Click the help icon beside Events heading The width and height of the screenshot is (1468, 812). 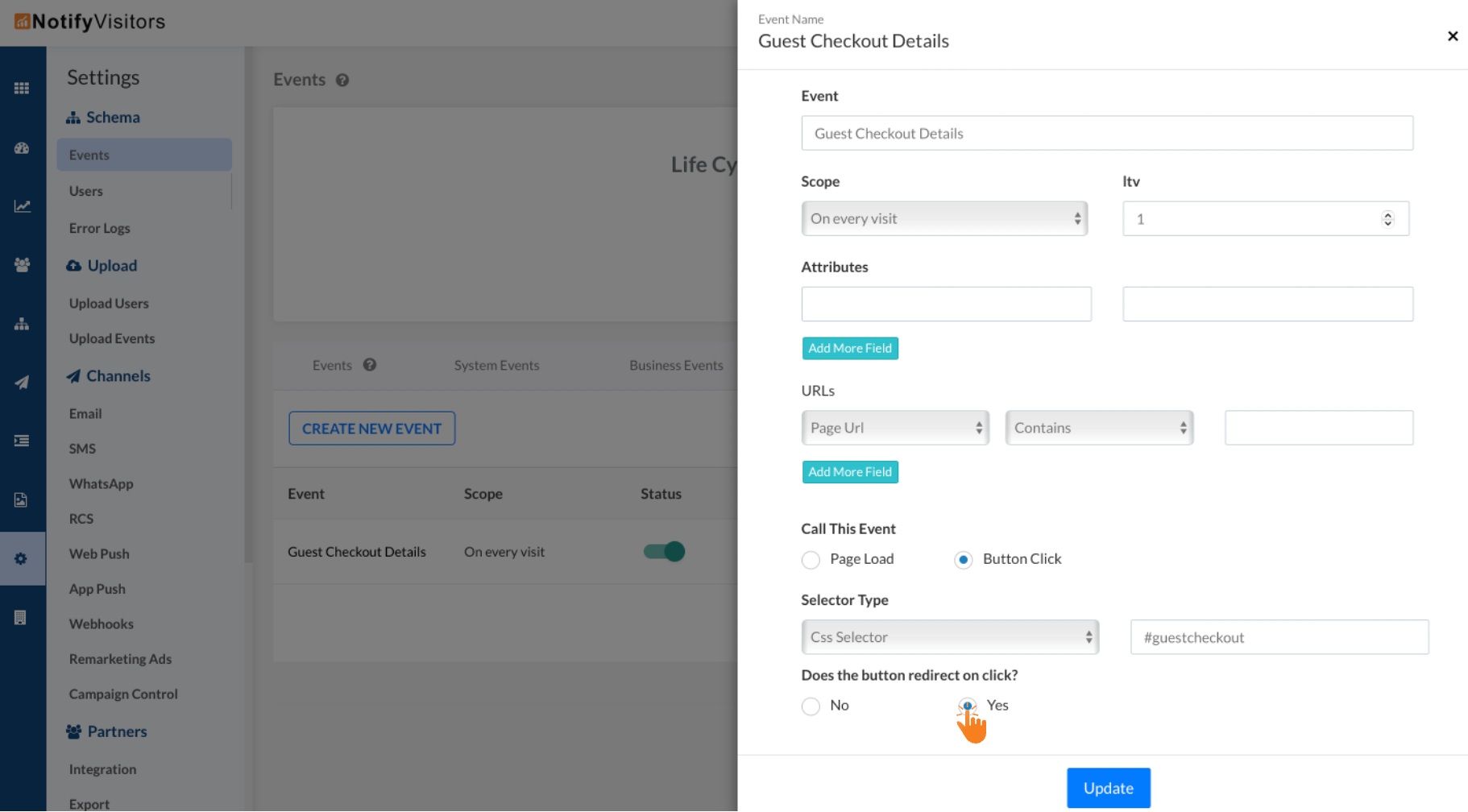coord(342,81)
